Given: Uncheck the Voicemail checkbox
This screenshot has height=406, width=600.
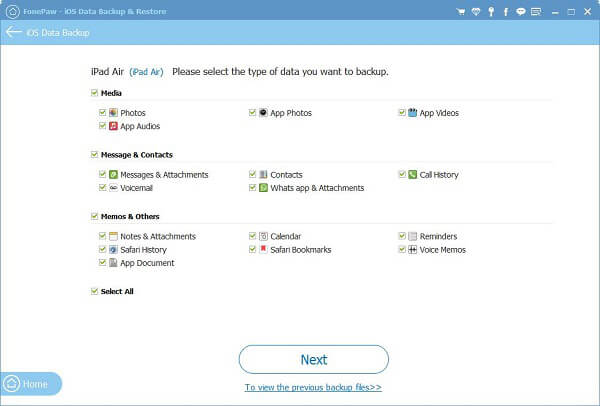Looking at the screenshot, I should coord(102,187).
